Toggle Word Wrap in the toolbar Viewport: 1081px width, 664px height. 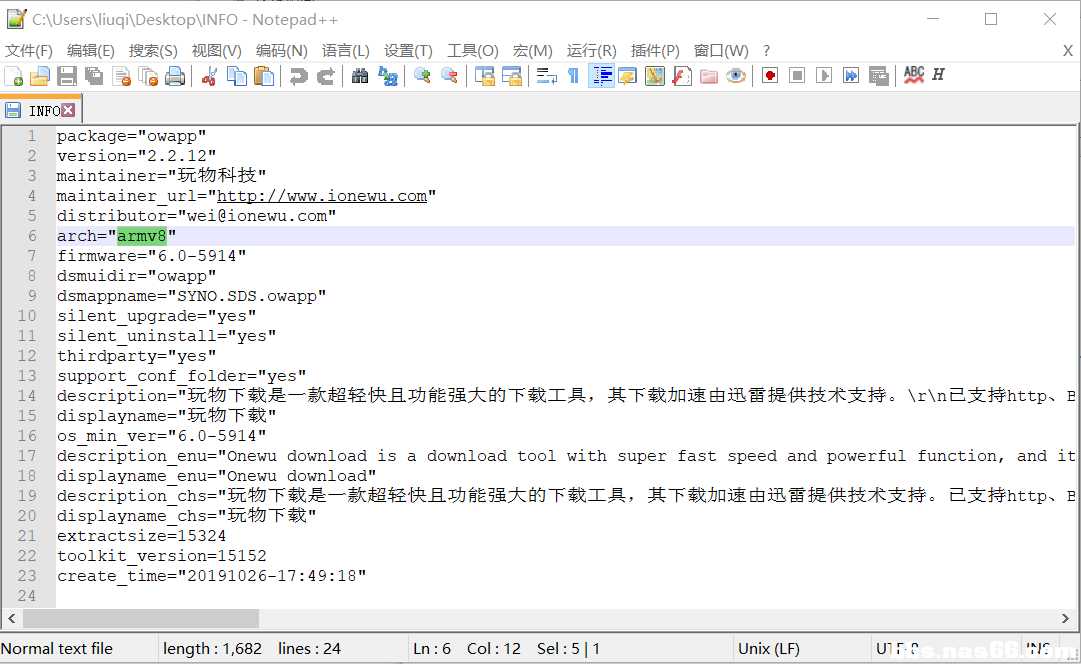point(546,76)
